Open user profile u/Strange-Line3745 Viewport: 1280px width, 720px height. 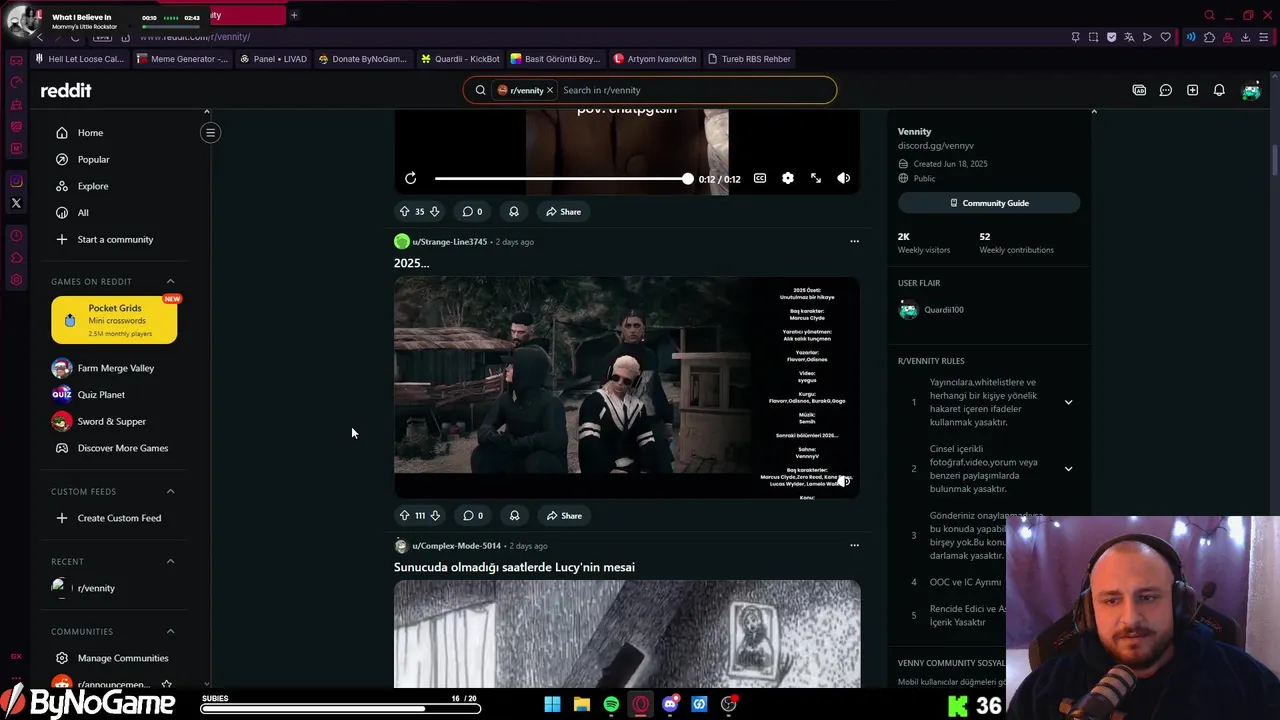coord(449,241)
